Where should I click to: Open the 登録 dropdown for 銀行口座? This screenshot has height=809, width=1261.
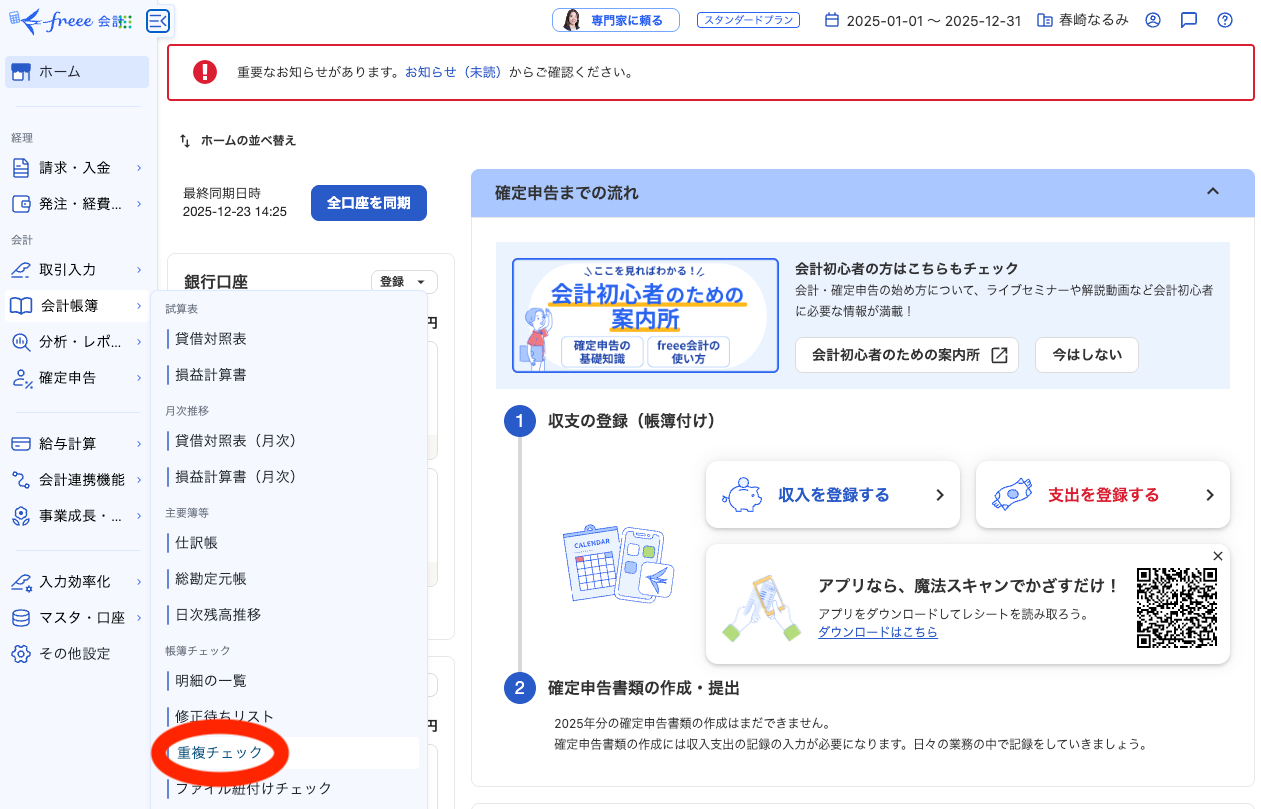click(403, 281)
